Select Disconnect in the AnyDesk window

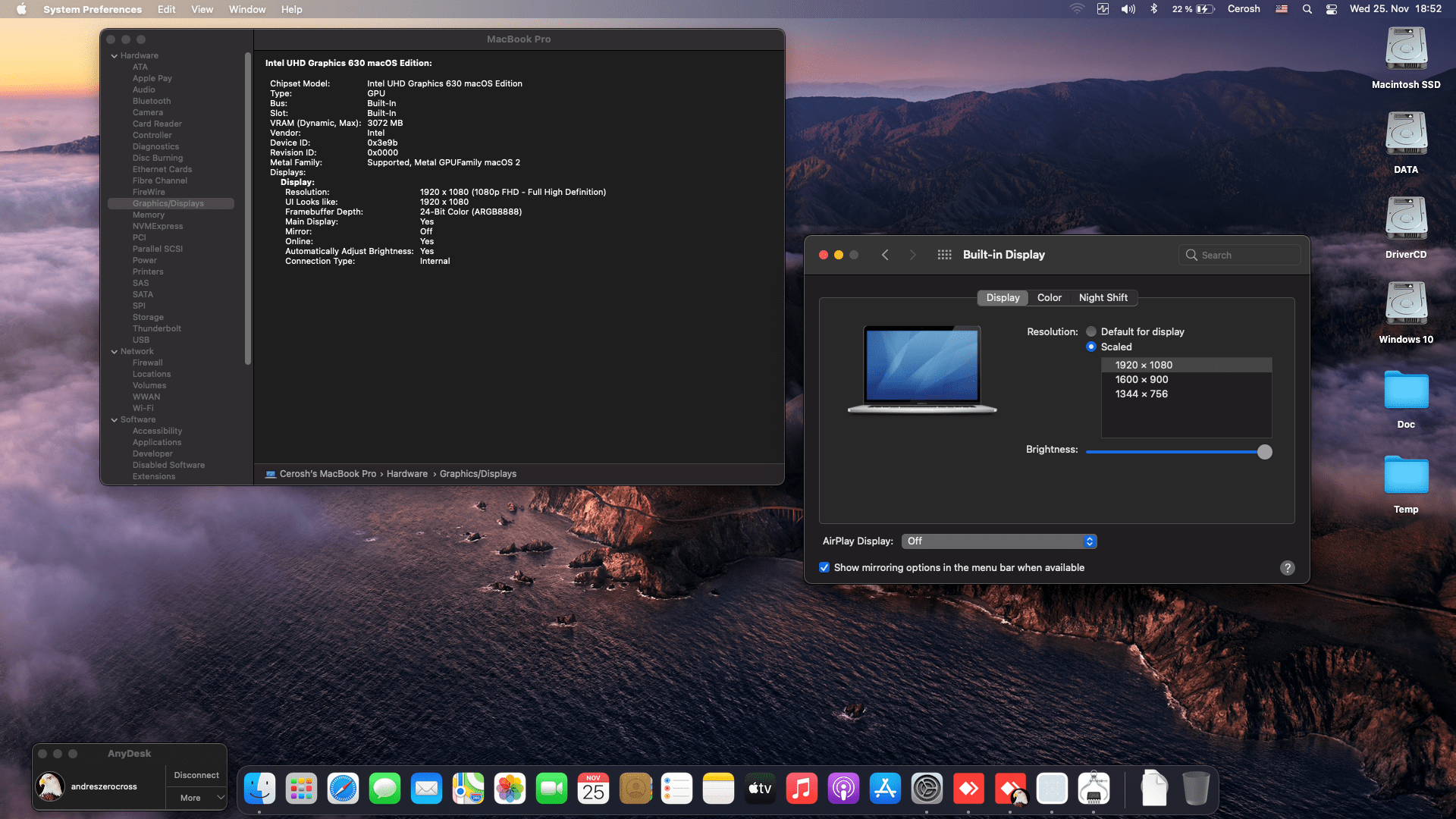[196, 775]
